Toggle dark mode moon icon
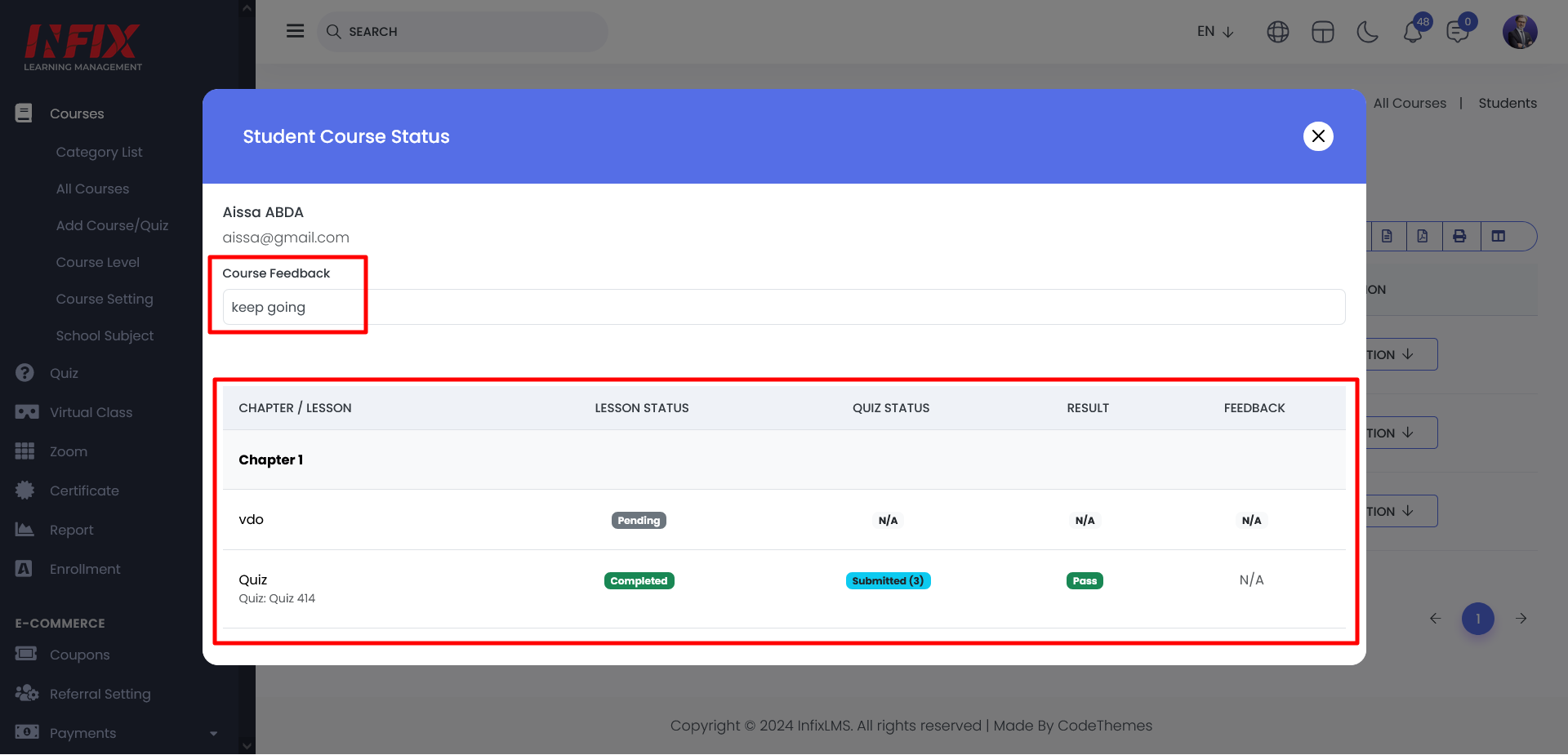The width and height of the screenshot is (1568, 755). (1367, 32)
